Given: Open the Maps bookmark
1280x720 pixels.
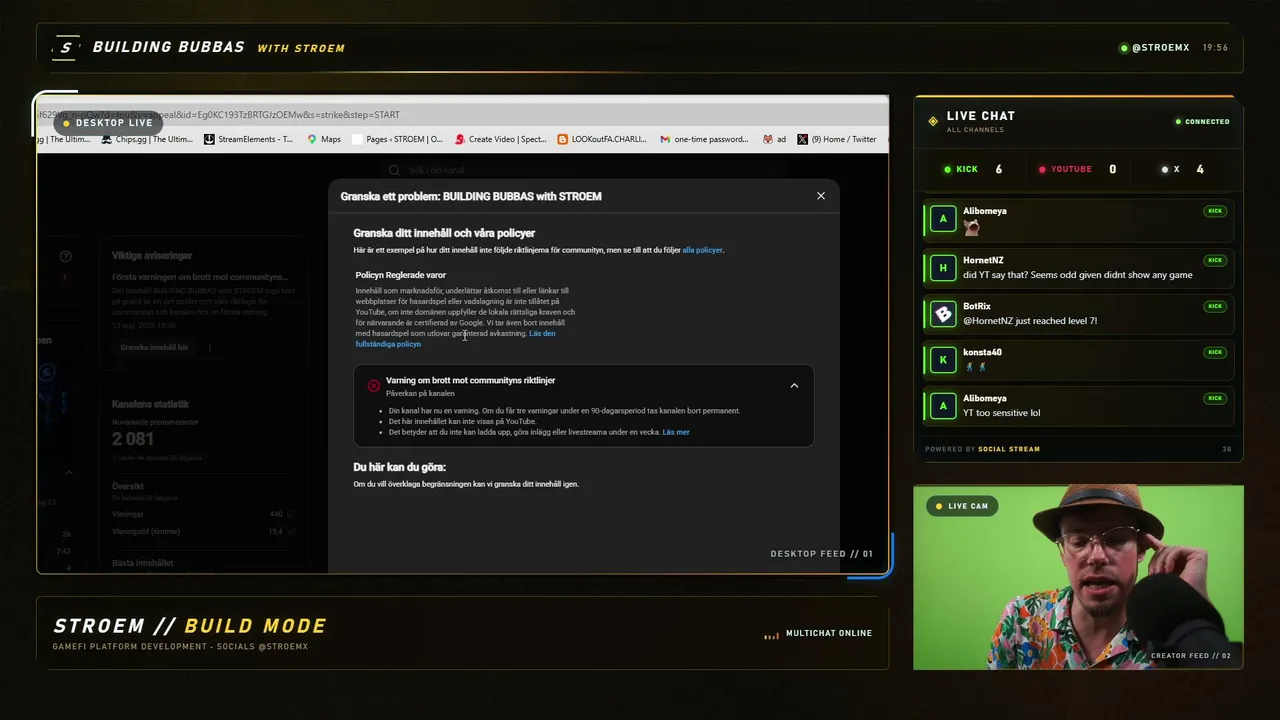Looking at the screenshot, I should (324, 139).
